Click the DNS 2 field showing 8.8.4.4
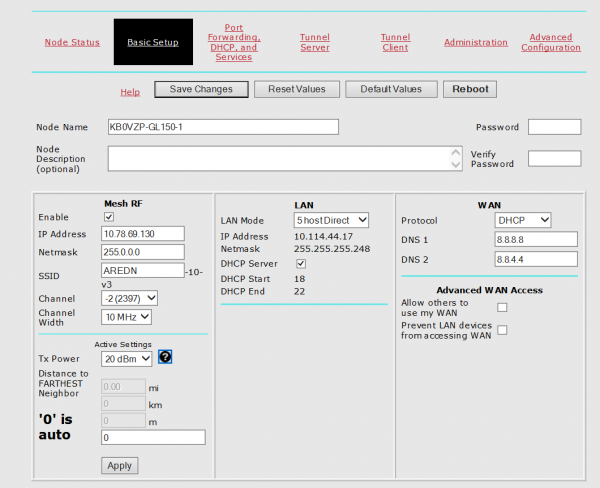 click(x=536, y=259)
